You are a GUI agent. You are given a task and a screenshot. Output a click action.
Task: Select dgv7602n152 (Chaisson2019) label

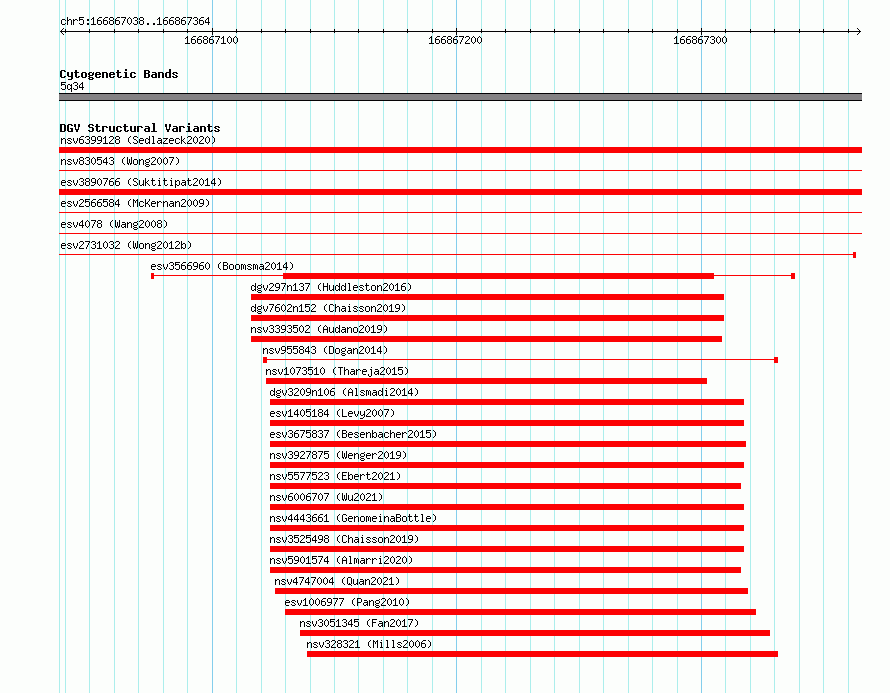pos(328,308)
